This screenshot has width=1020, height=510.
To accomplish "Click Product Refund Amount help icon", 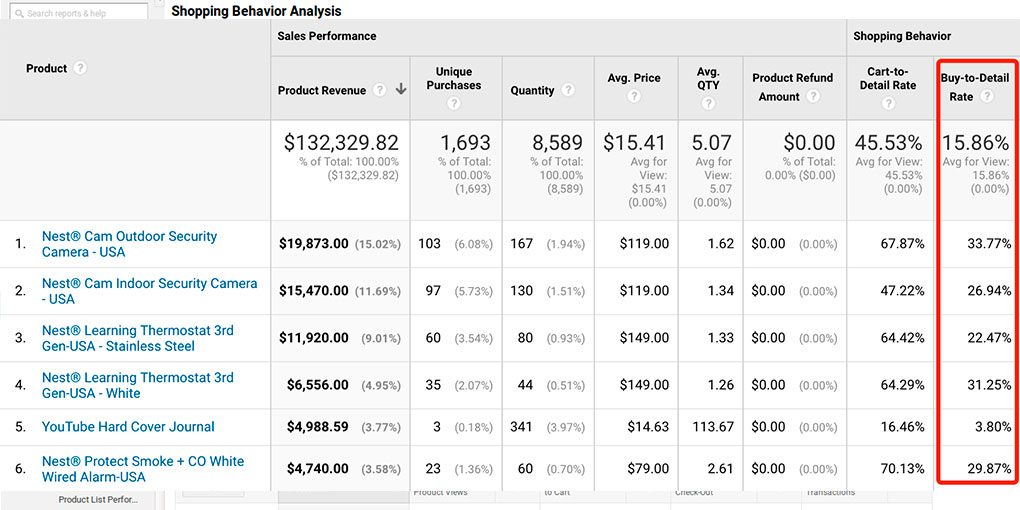I will click(x=813, y=97).
